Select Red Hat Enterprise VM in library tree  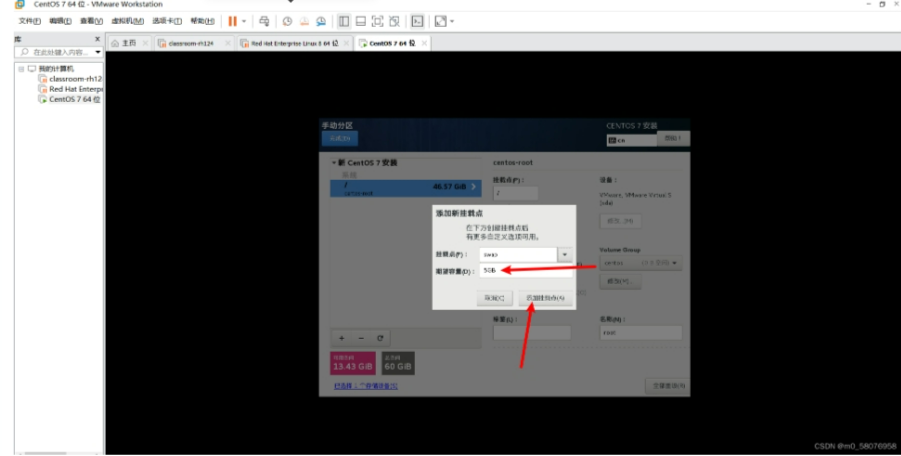75,89
